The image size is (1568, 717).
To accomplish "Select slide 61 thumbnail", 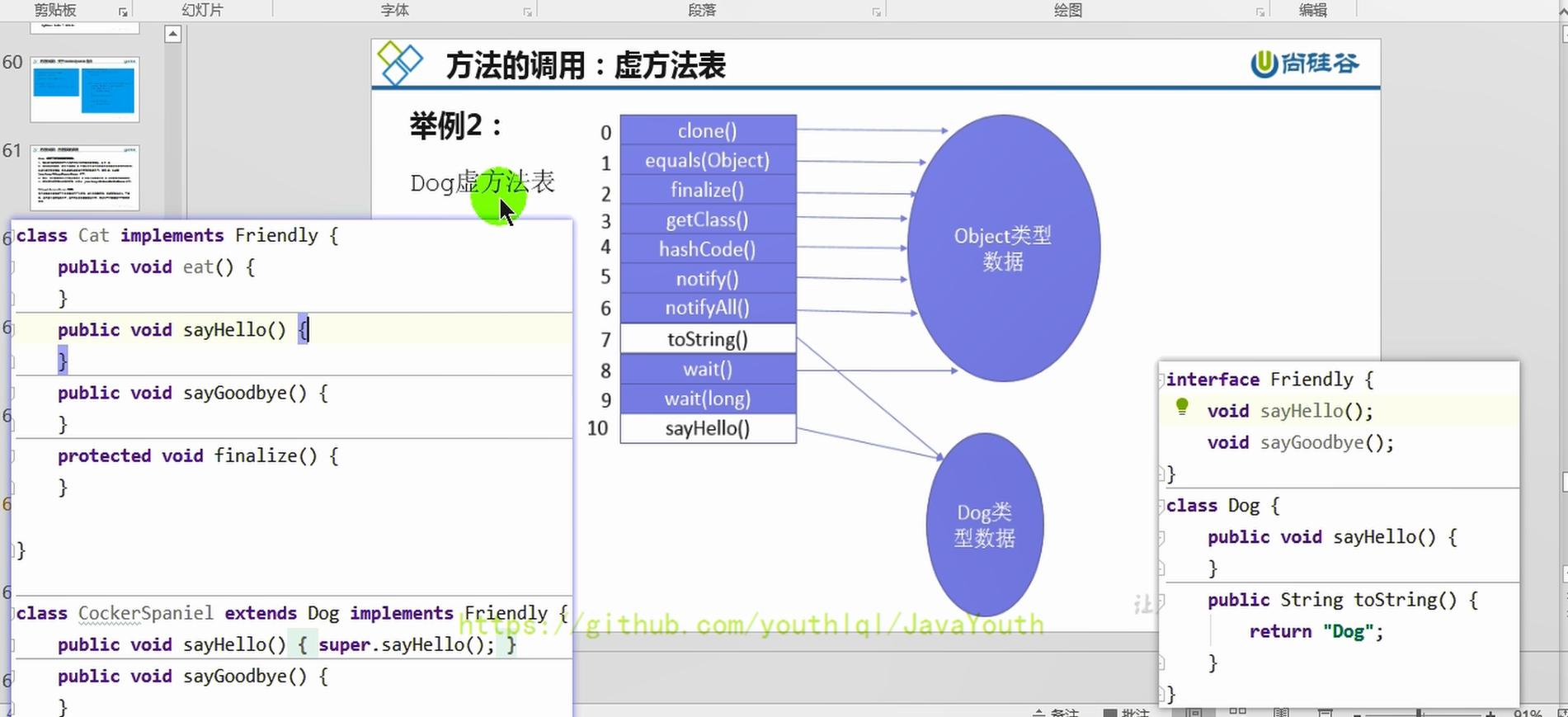I will click(85, 177).
